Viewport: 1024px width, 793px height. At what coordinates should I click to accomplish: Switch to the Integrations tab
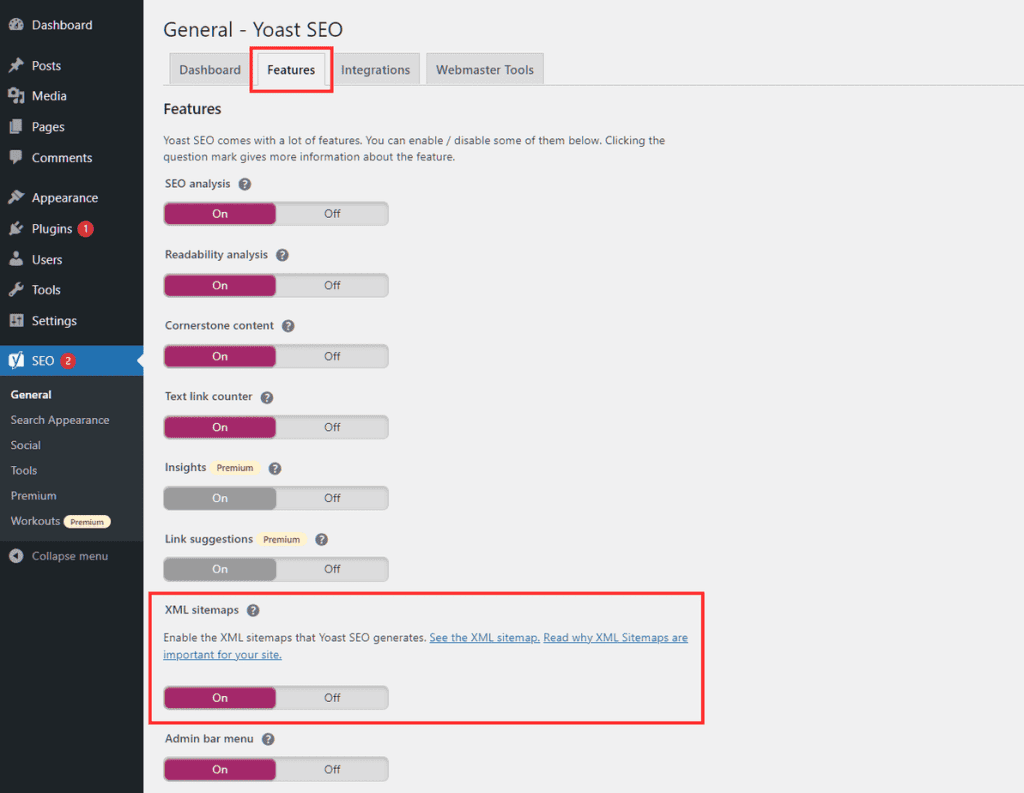click(376, 69)
